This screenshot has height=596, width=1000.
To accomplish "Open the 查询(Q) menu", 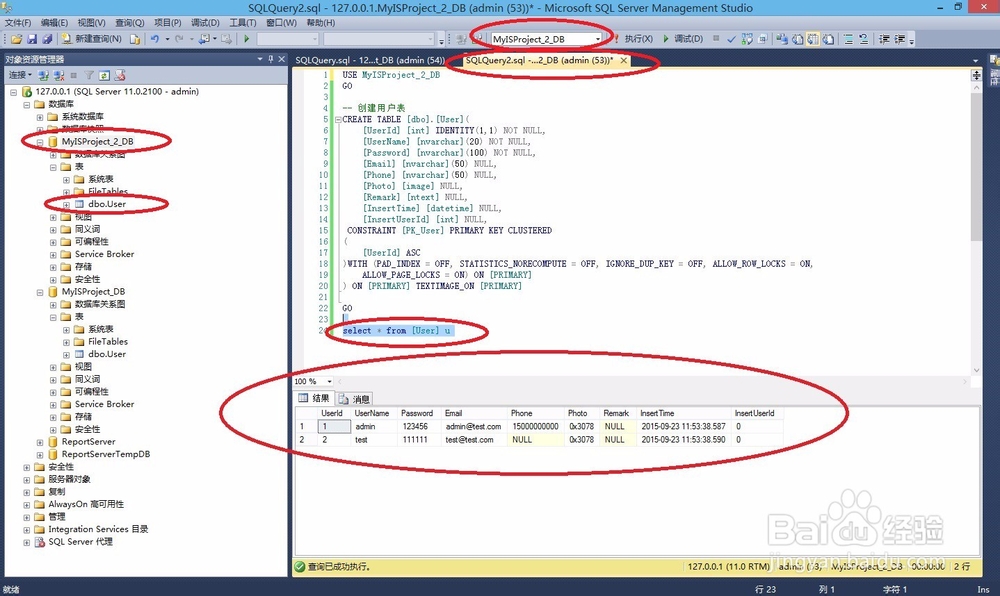I will click(x=129, y=22).
